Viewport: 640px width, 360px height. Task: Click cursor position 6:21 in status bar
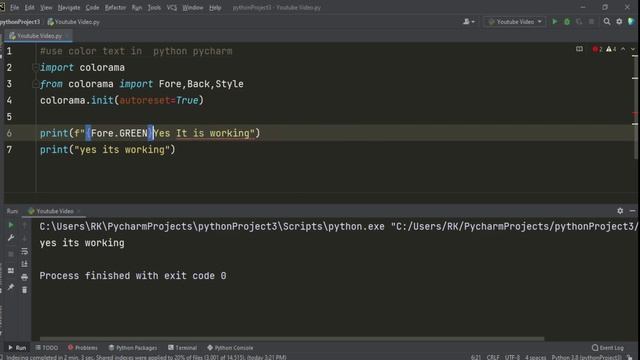tap(476, 357)
